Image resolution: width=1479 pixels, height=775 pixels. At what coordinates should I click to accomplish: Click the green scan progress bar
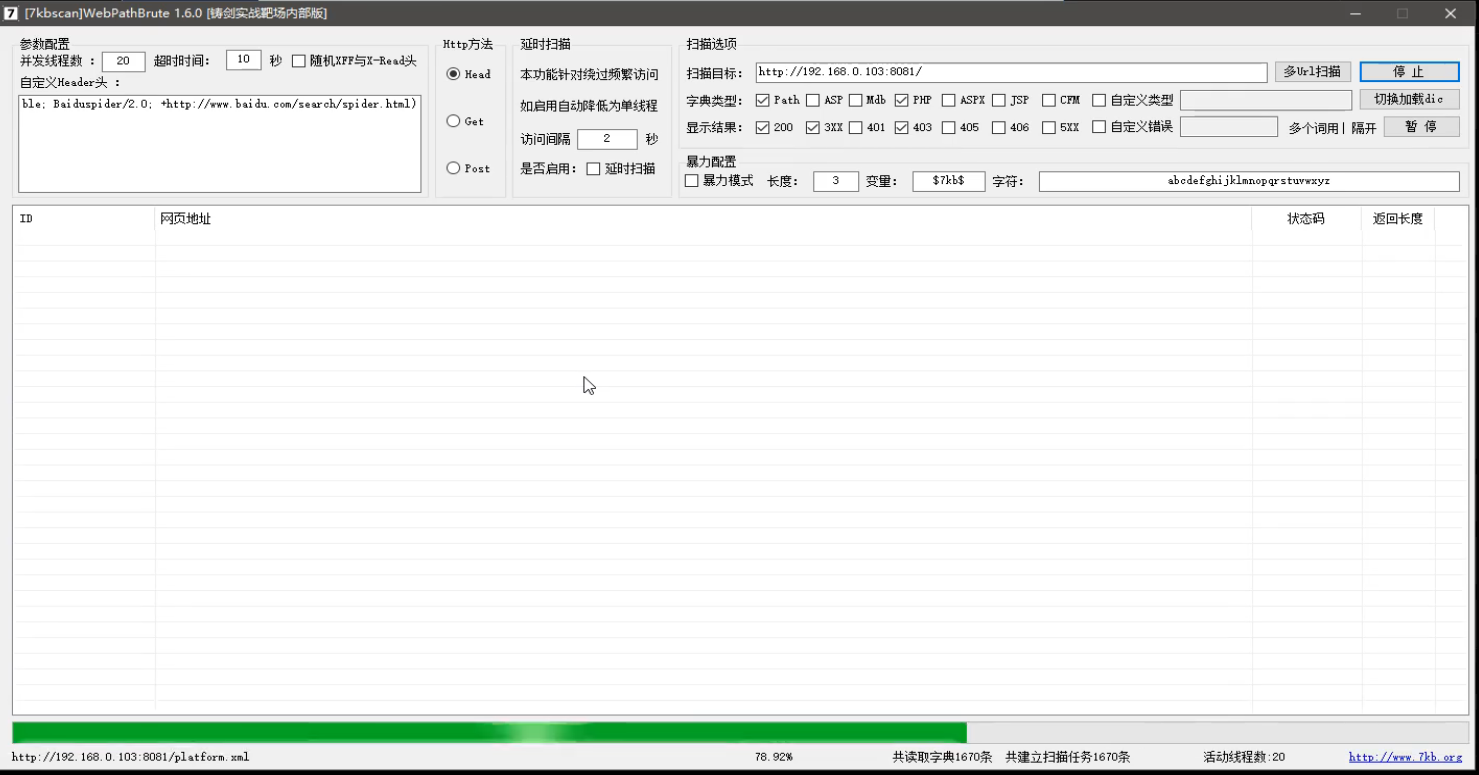(740, 732)
